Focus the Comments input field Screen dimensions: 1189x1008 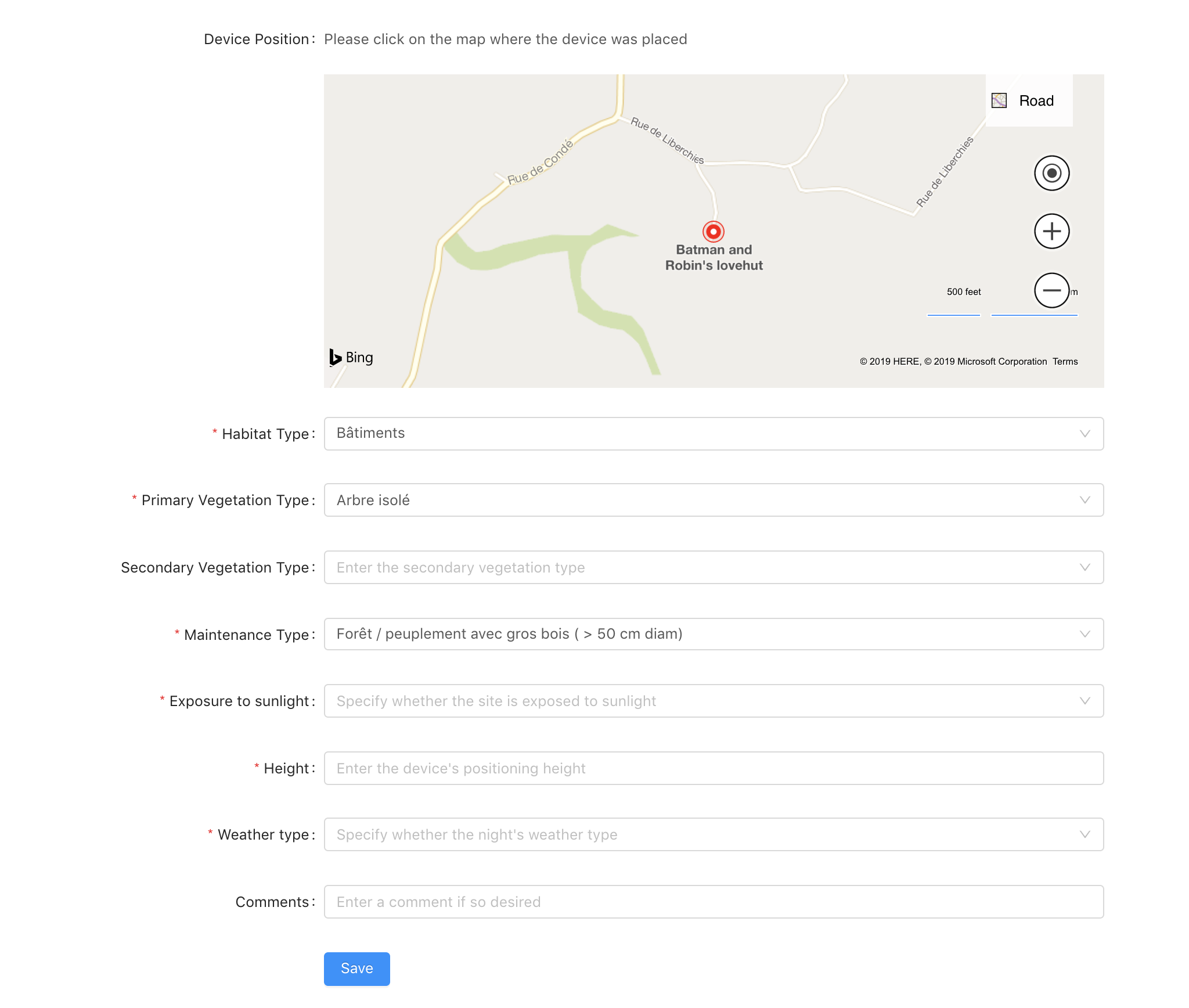714,902
